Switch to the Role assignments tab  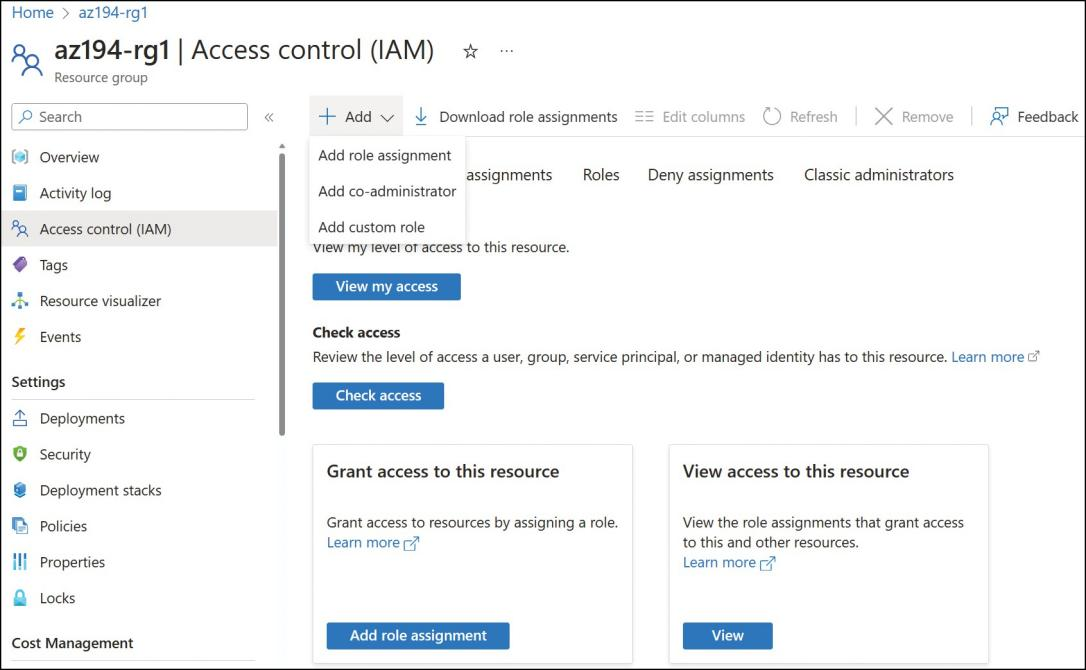coord(509,175)
